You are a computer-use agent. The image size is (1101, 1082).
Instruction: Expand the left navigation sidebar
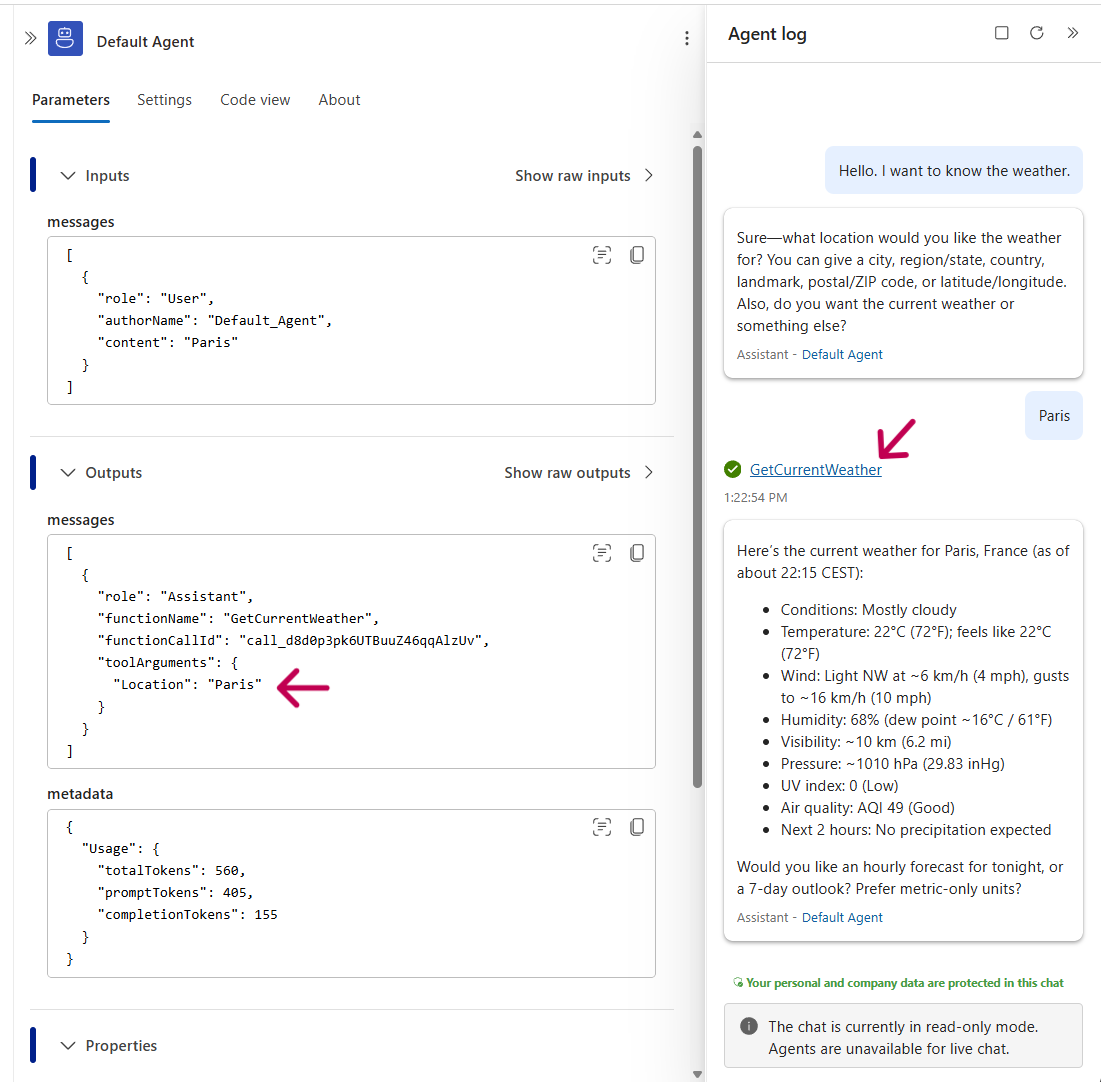tap(31, 38)
